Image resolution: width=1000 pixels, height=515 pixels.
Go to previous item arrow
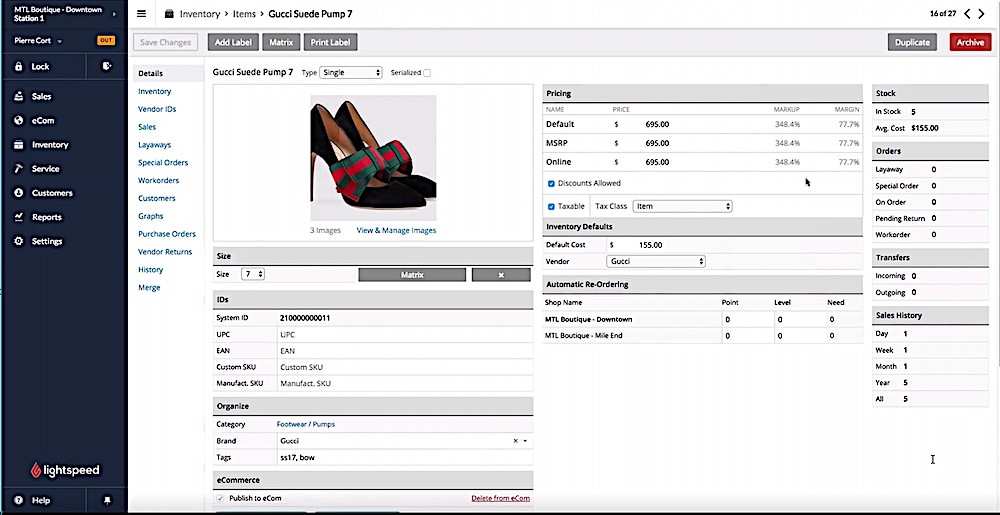(967, 13)
